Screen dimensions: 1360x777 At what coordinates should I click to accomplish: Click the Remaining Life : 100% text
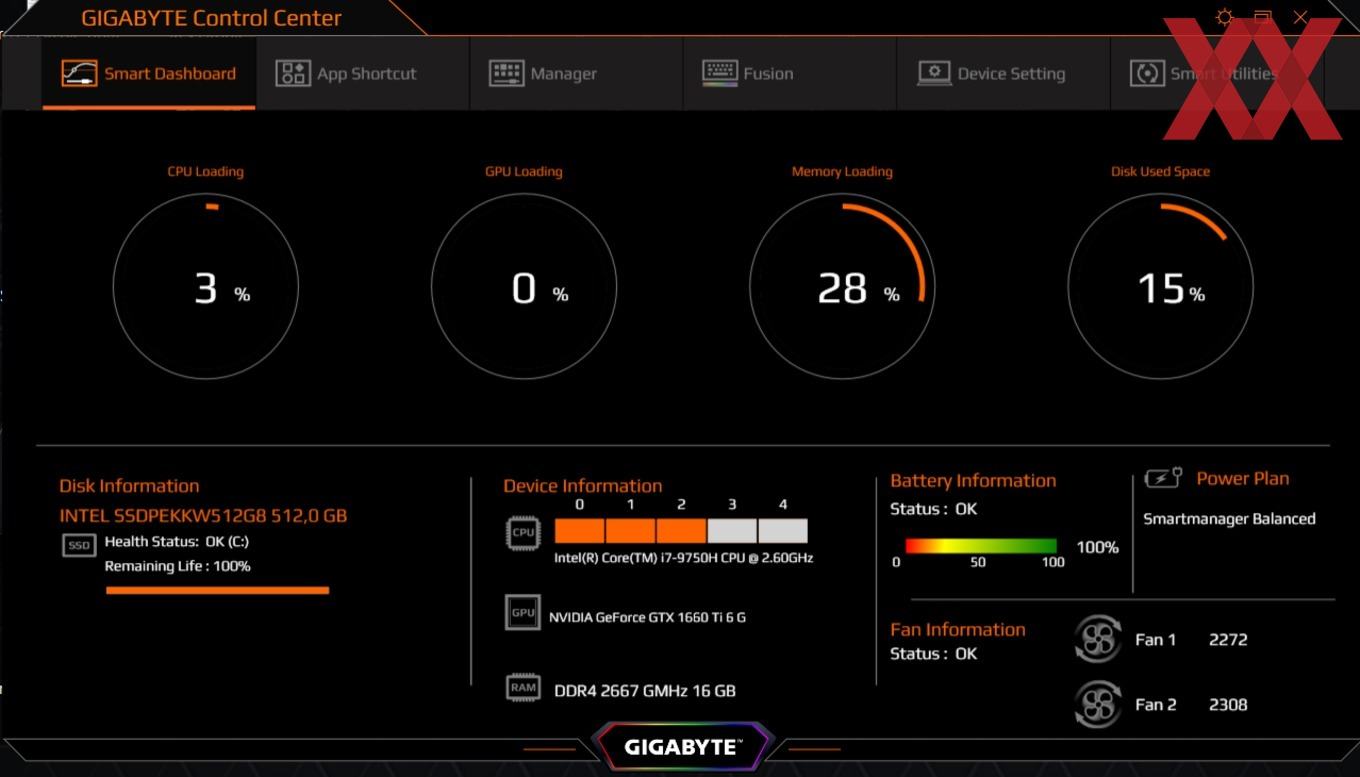[x=178, y=566]
